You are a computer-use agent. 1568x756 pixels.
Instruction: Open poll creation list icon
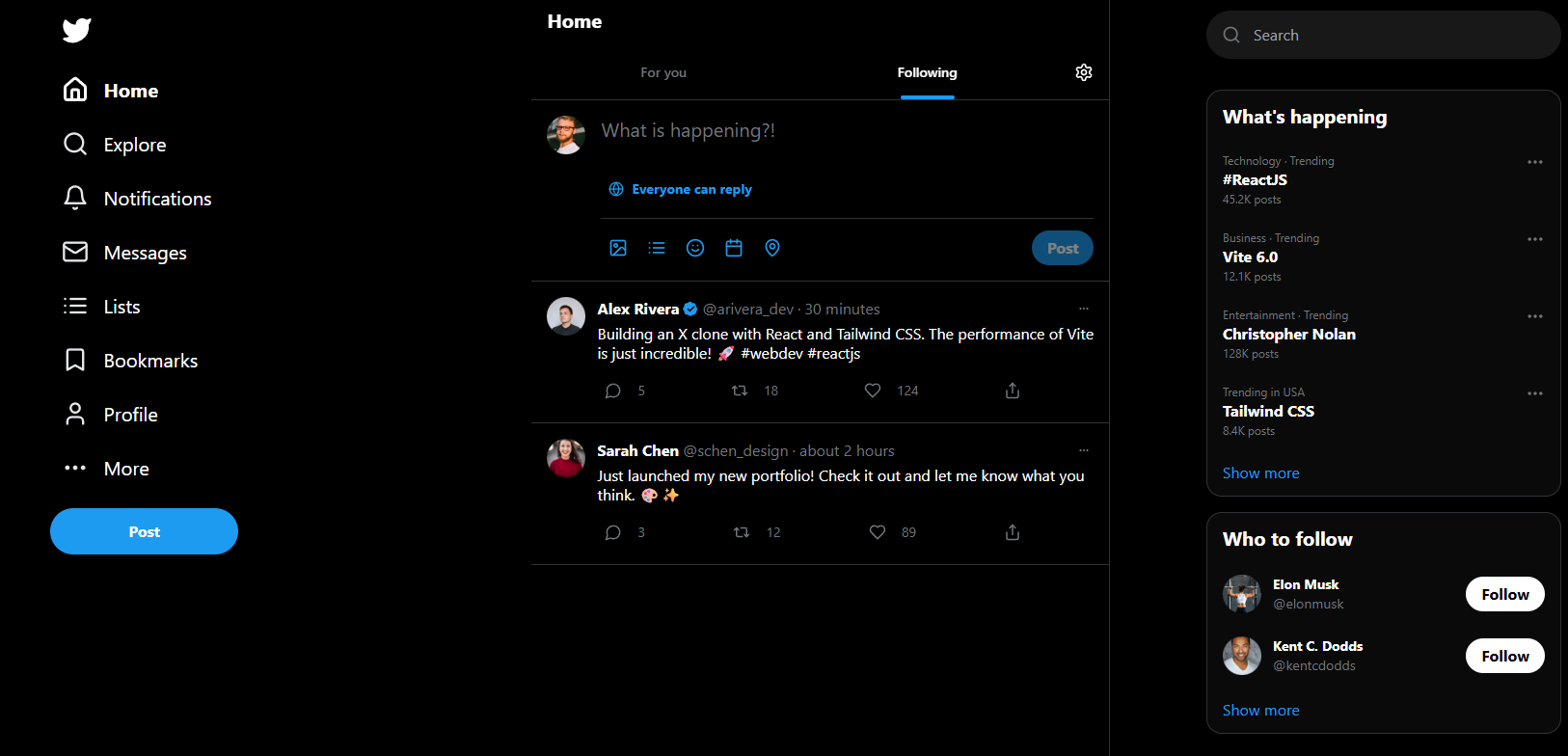(x=657, y=248)
